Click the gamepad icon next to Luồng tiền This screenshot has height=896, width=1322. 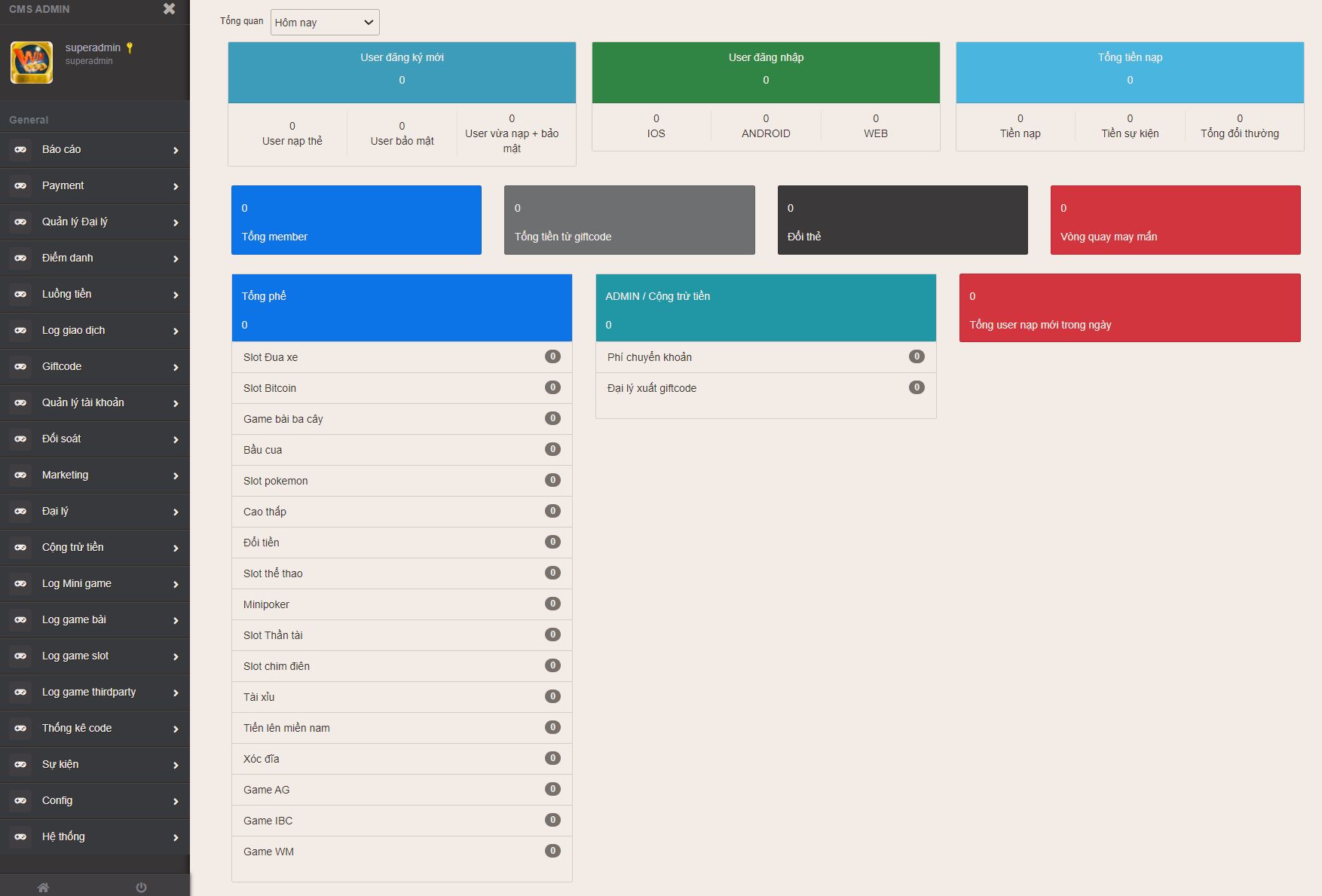pos(20,295)
